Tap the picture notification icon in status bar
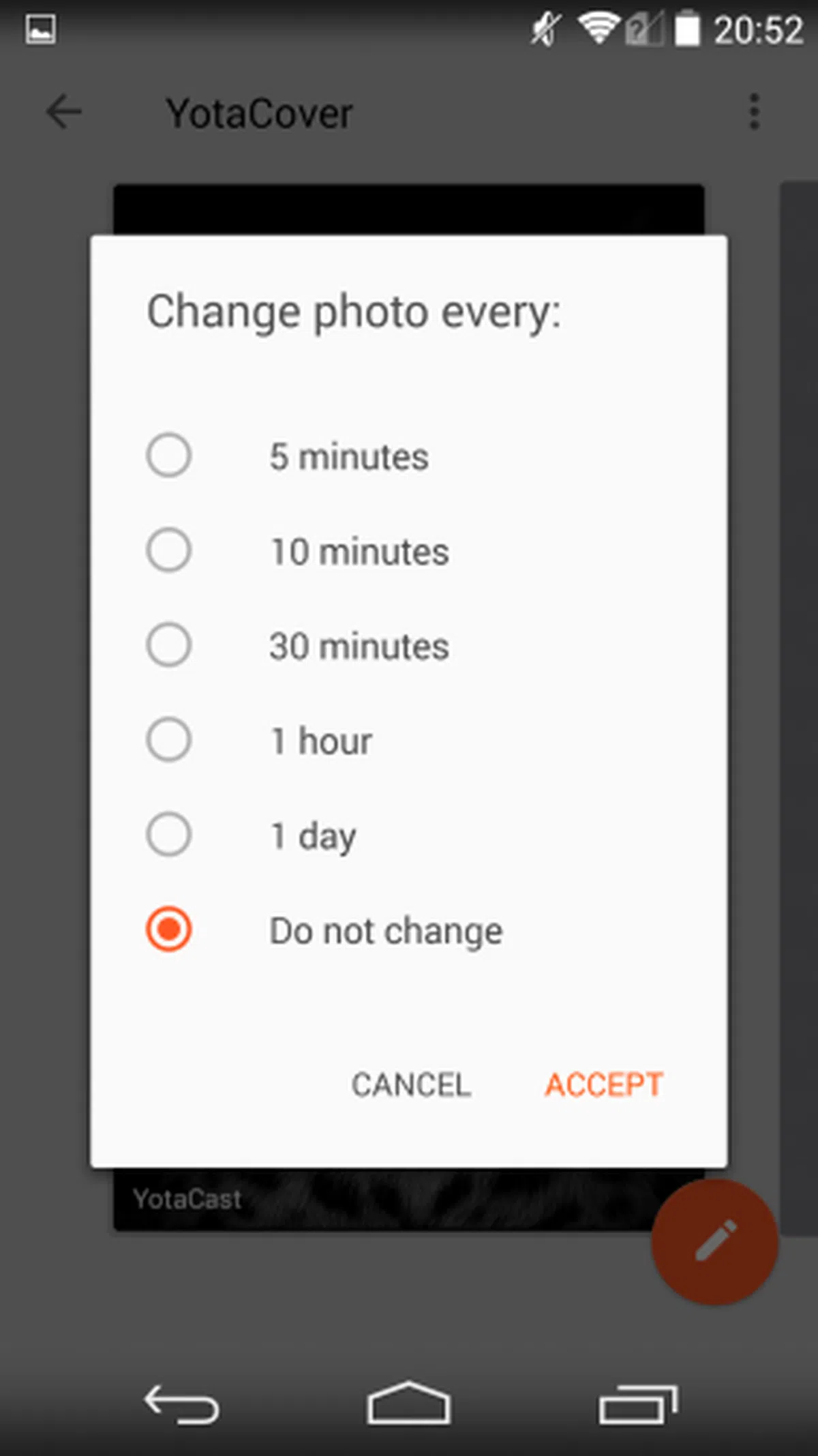818x1456 pixels. 40,30
